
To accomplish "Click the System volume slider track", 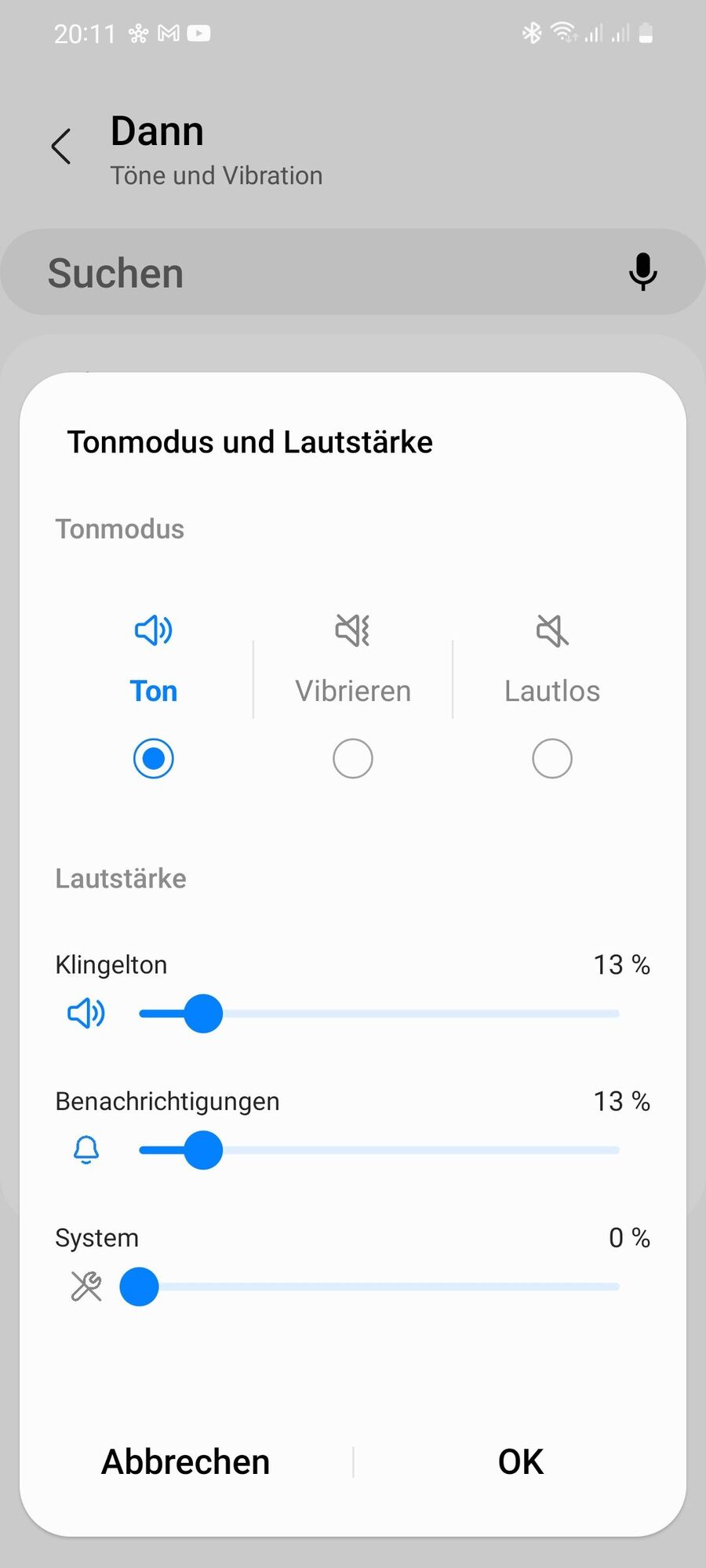I will [x=380, y=1287].
